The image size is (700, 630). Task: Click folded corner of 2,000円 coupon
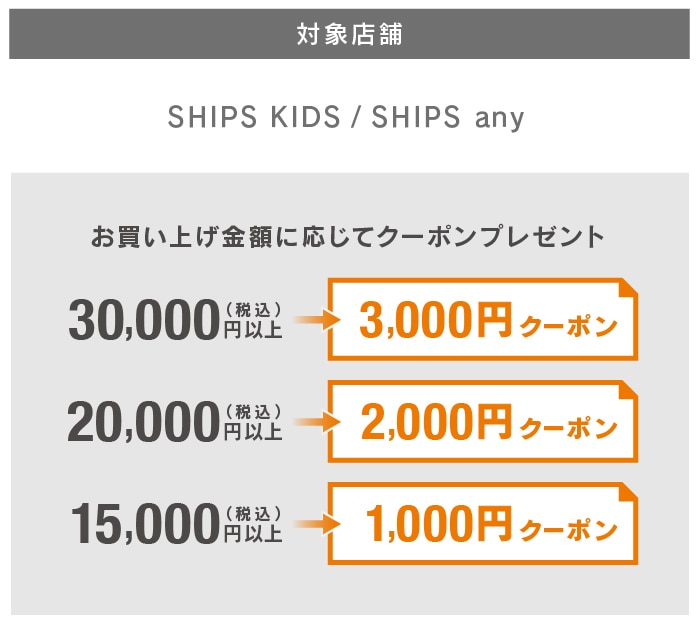click(x=627, y=391)
